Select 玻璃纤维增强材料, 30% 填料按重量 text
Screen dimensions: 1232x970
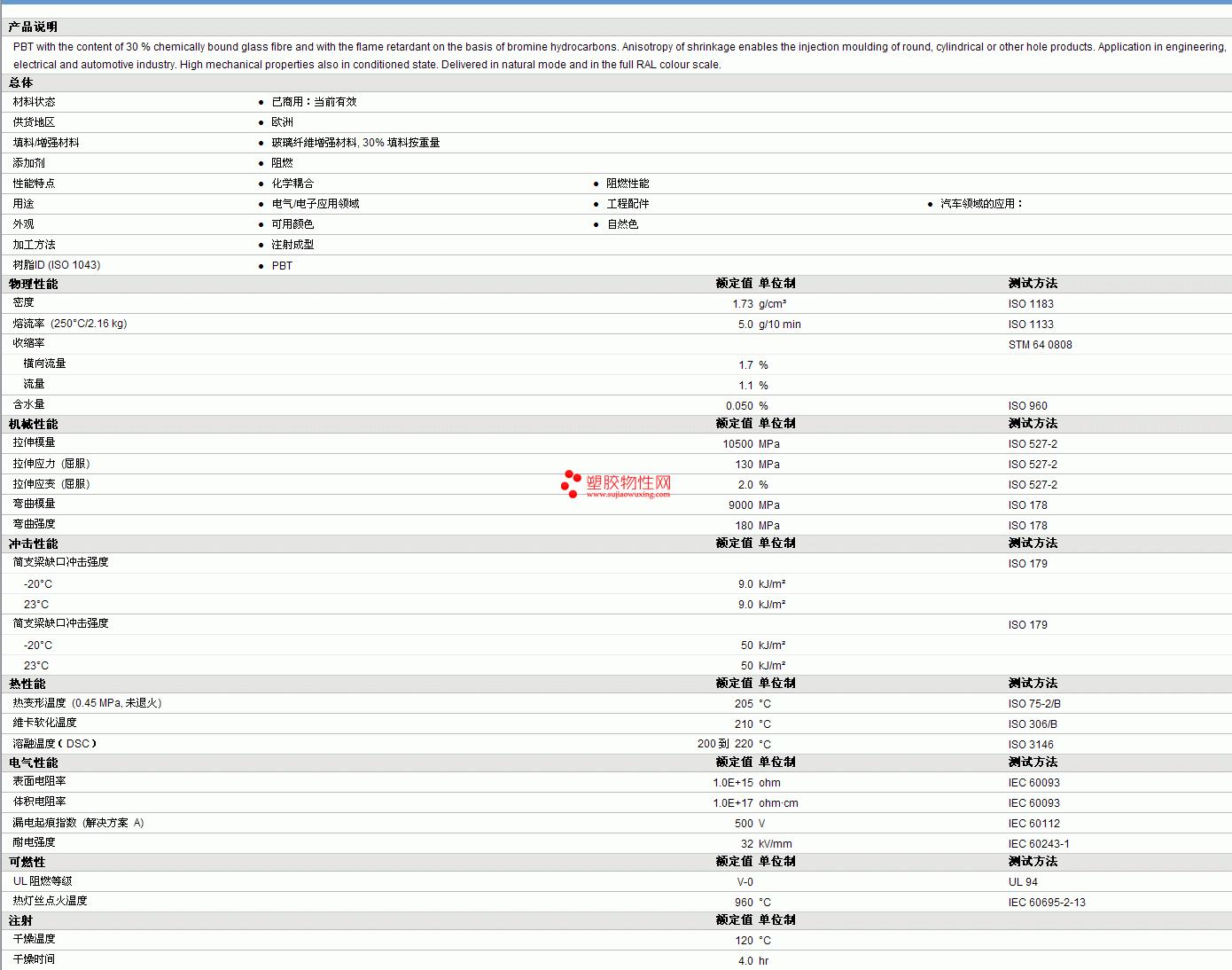click(x=355, y=143)
